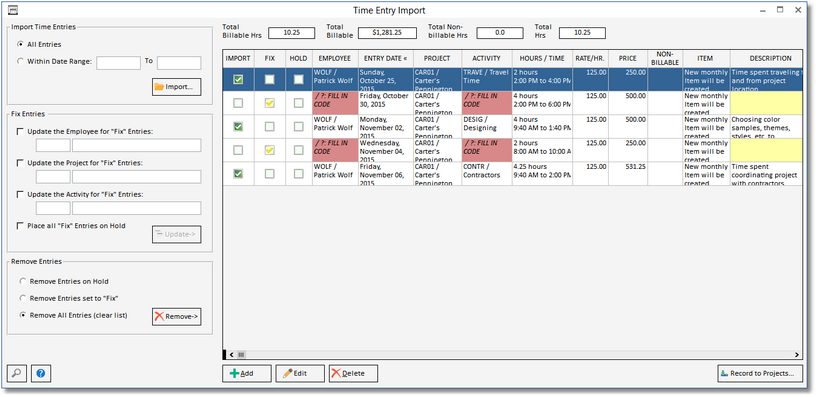This screenshot has width=816, height=397.
Task: Click the activity code input field
Action: click(53, 208)
